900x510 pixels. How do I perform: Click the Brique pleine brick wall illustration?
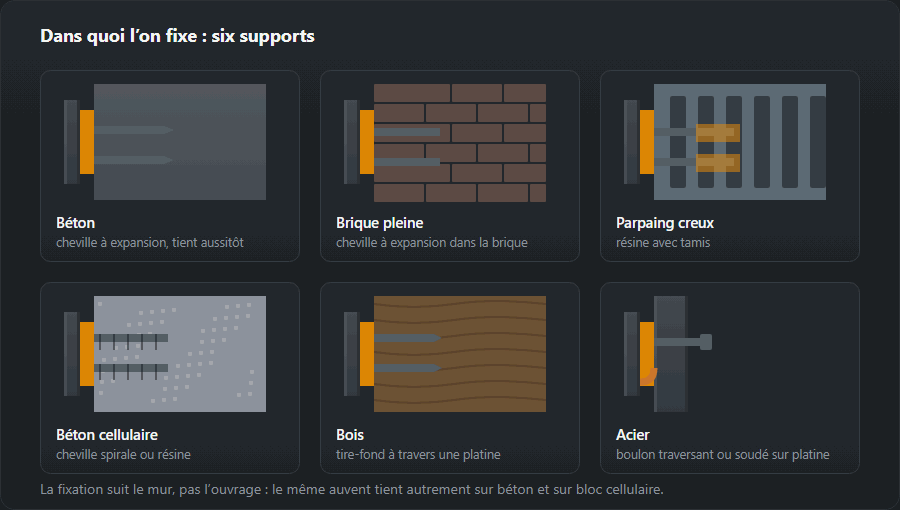coord(445,142)
